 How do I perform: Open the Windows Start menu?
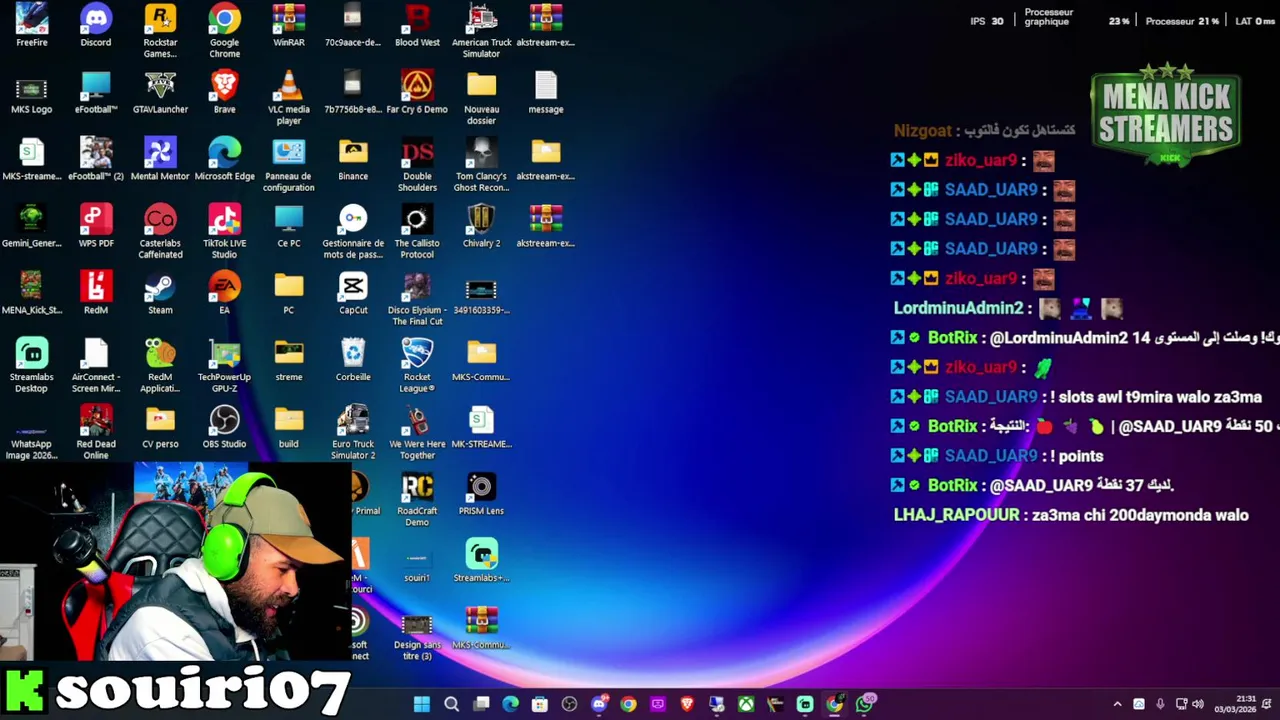click(422, 704)
